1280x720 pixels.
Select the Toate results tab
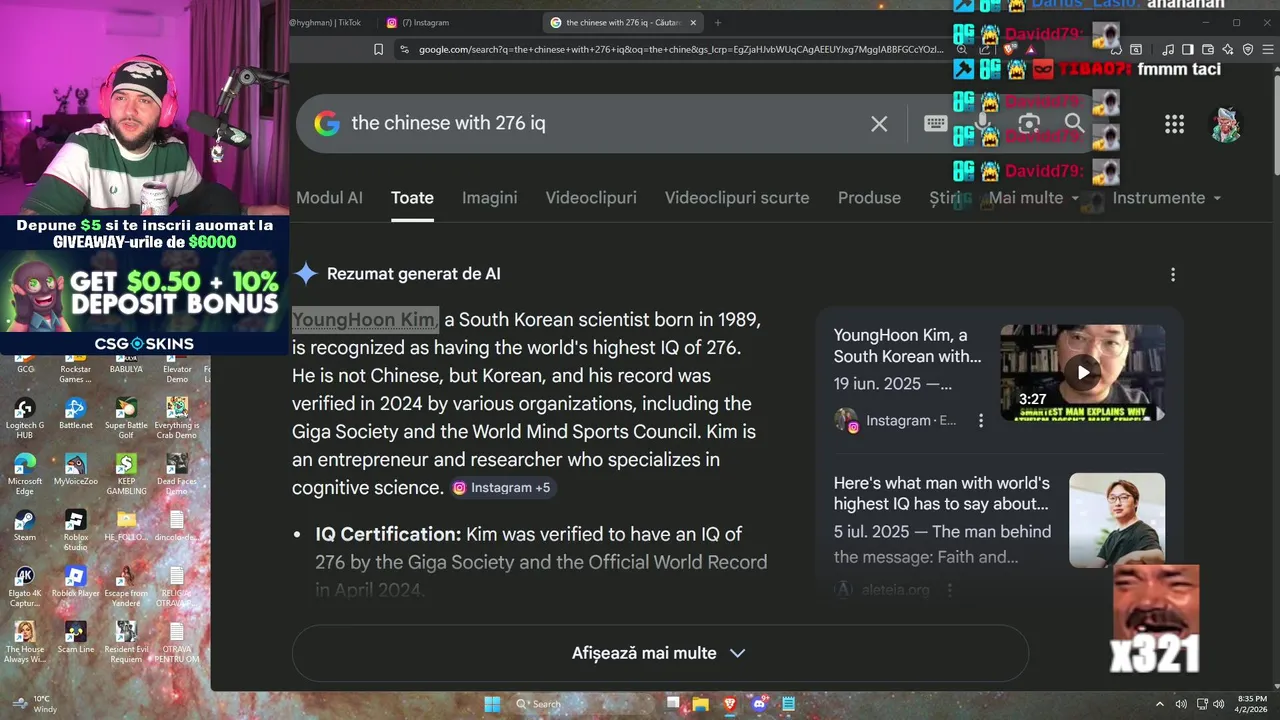tap(412, 198)
